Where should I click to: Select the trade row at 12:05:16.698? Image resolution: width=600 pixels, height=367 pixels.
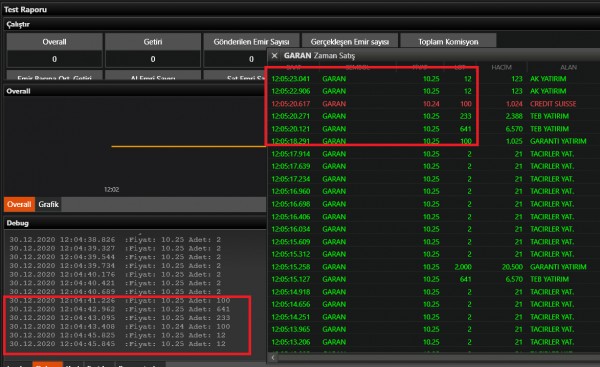click(x=434, y=204)
